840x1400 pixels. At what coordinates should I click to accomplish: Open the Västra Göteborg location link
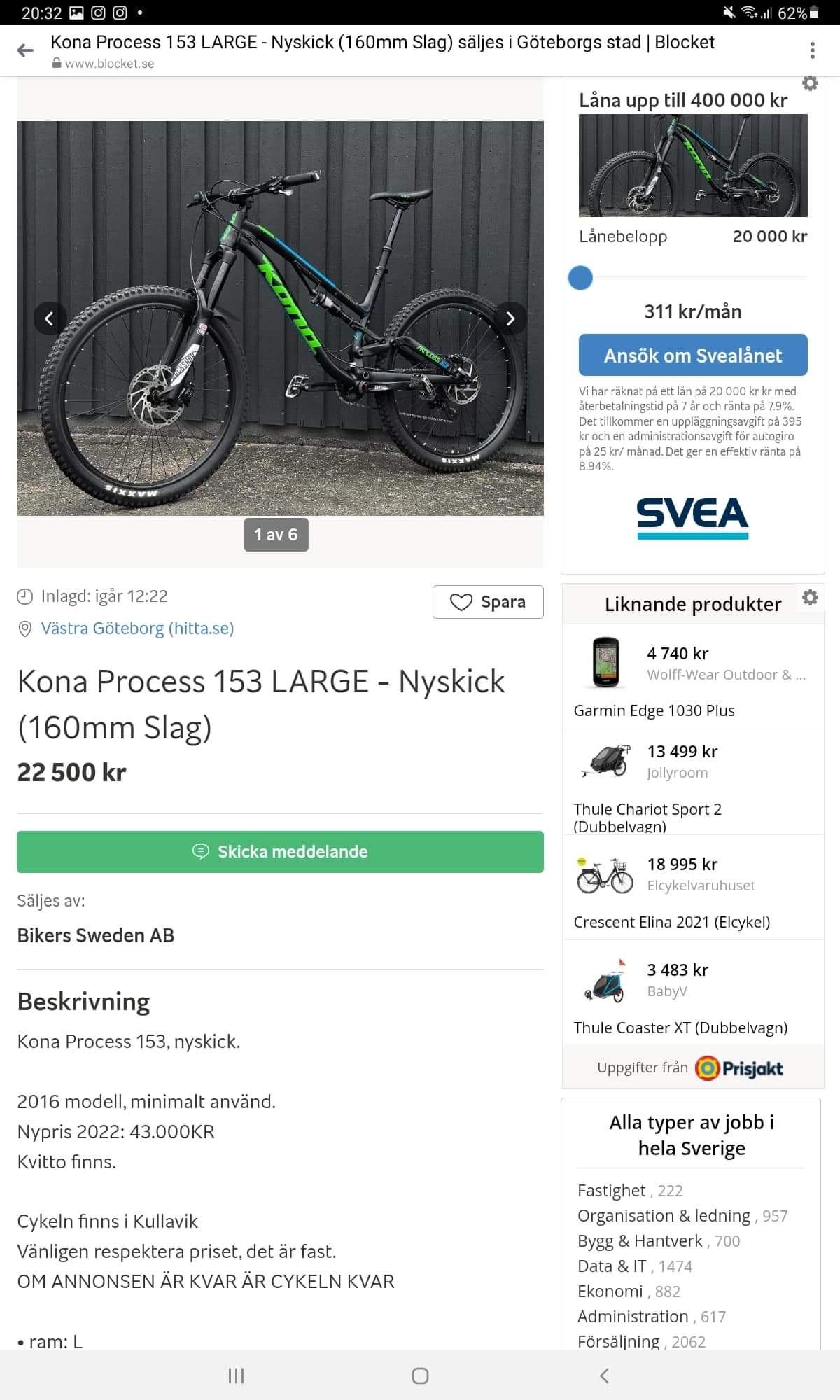coord(137,629)
